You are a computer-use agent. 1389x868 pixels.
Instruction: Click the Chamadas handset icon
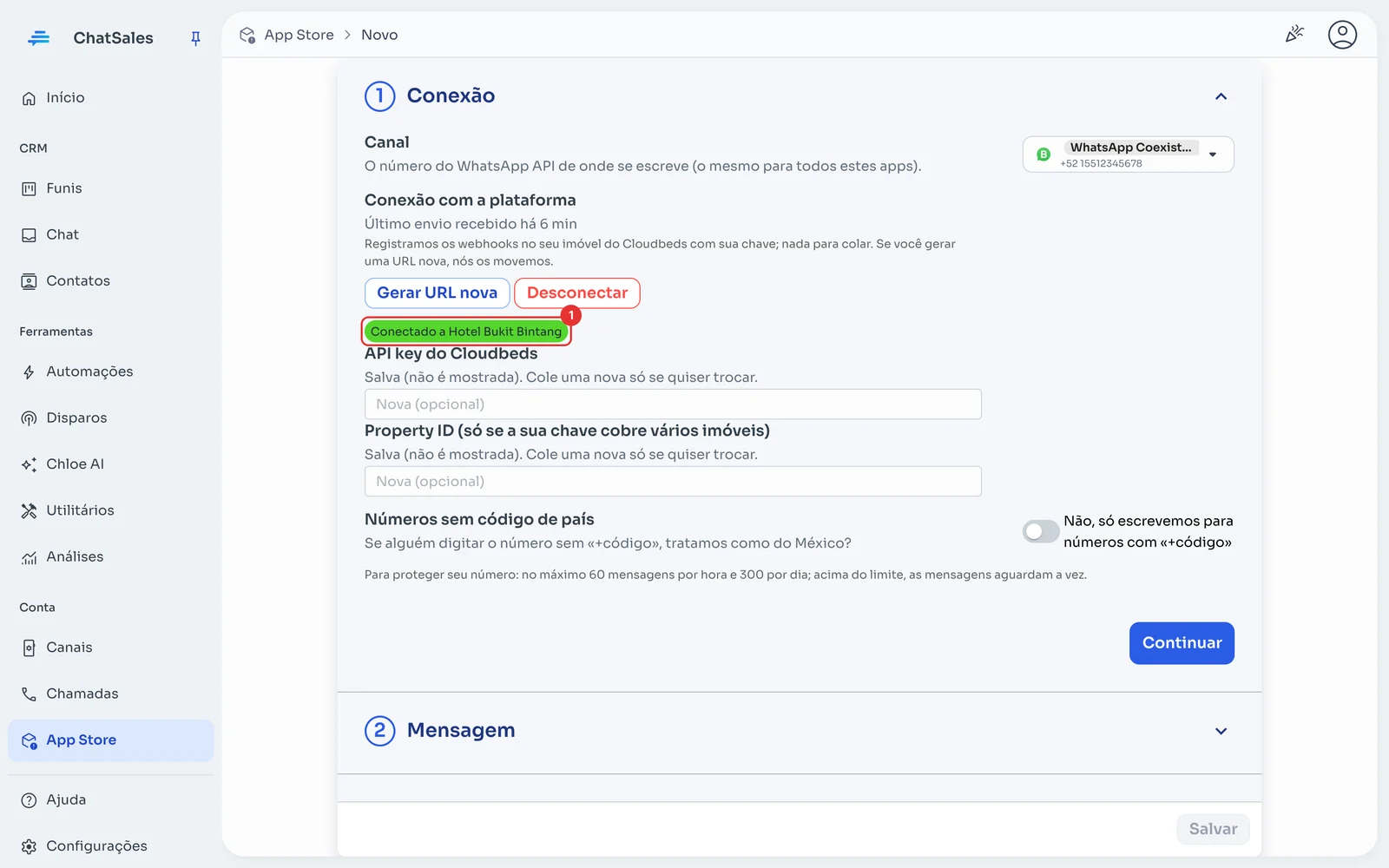[29, 694]
